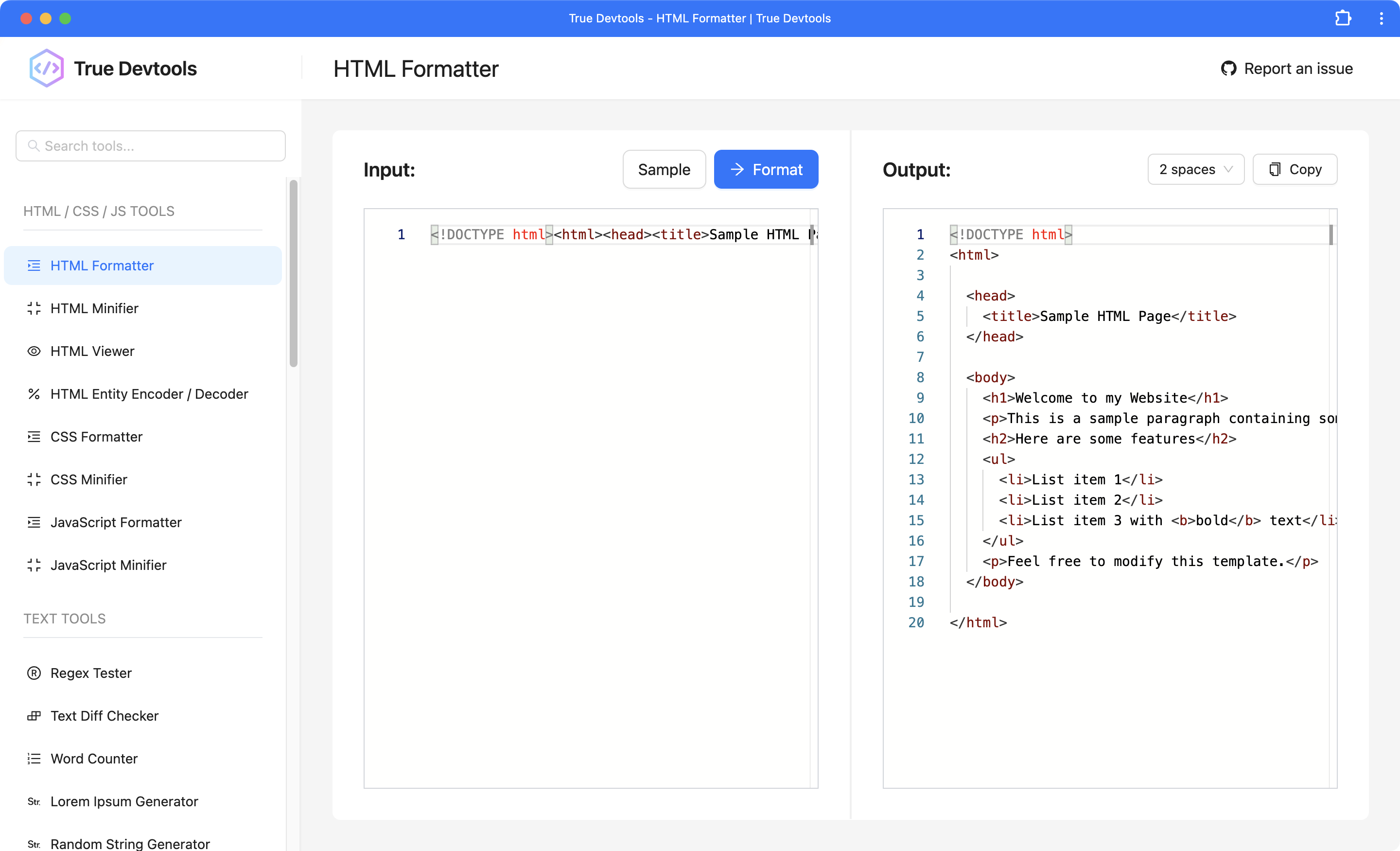Open the 2 spaces indentation dropdown
This screenshot has width=1400, height=851.
(1195, 169)
